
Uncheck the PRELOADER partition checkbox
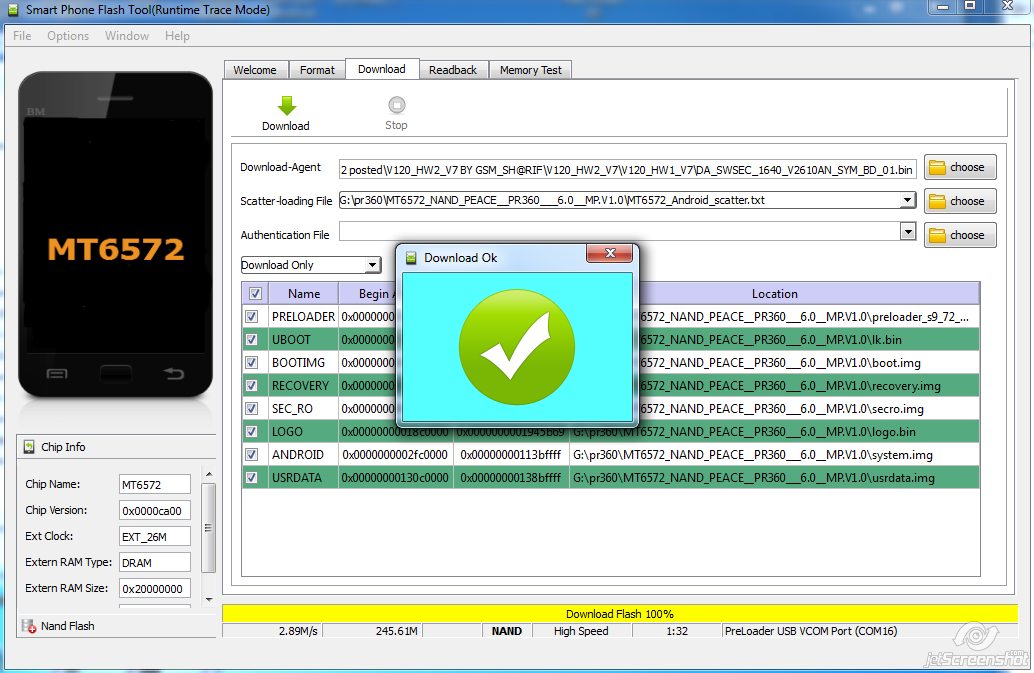click(x=251, y=316)
